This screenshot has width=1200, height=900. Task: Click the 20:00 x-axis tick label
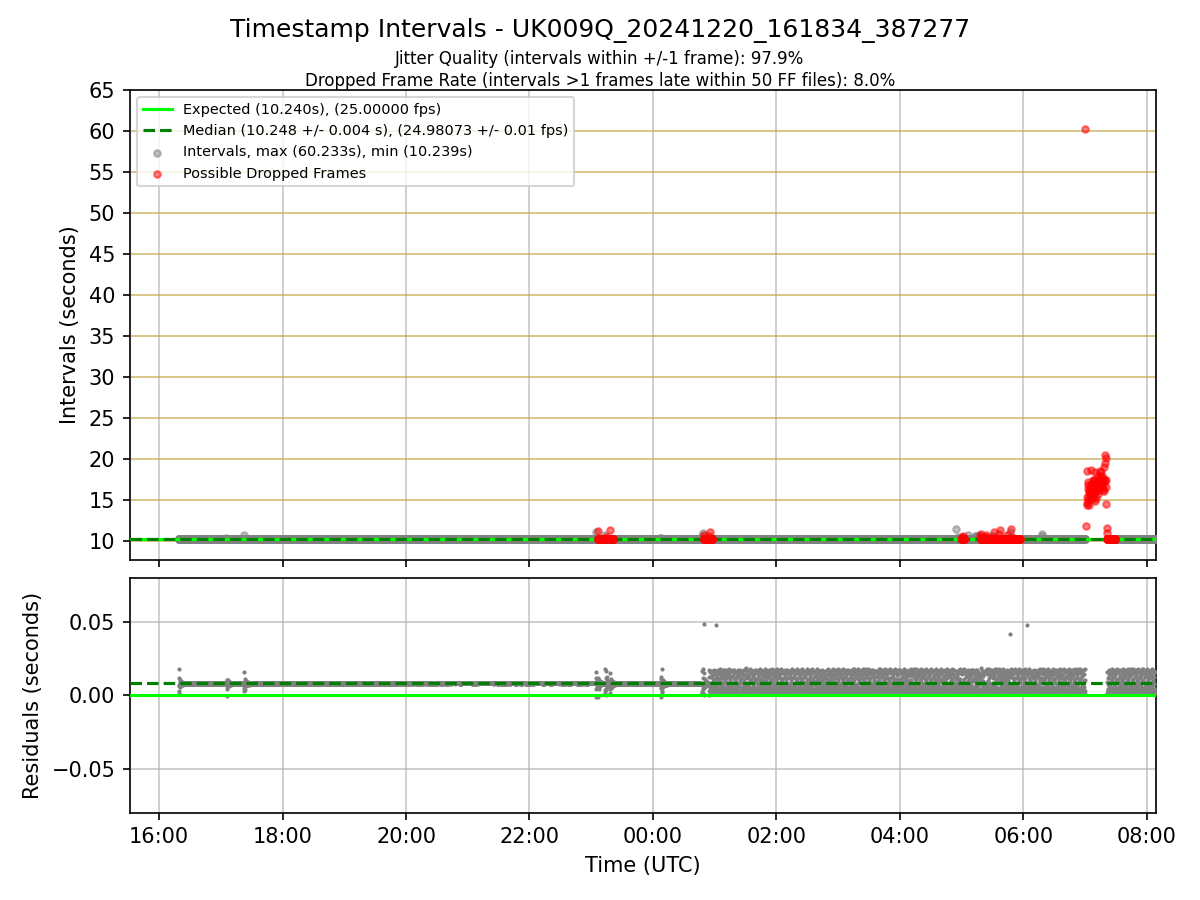406,835
